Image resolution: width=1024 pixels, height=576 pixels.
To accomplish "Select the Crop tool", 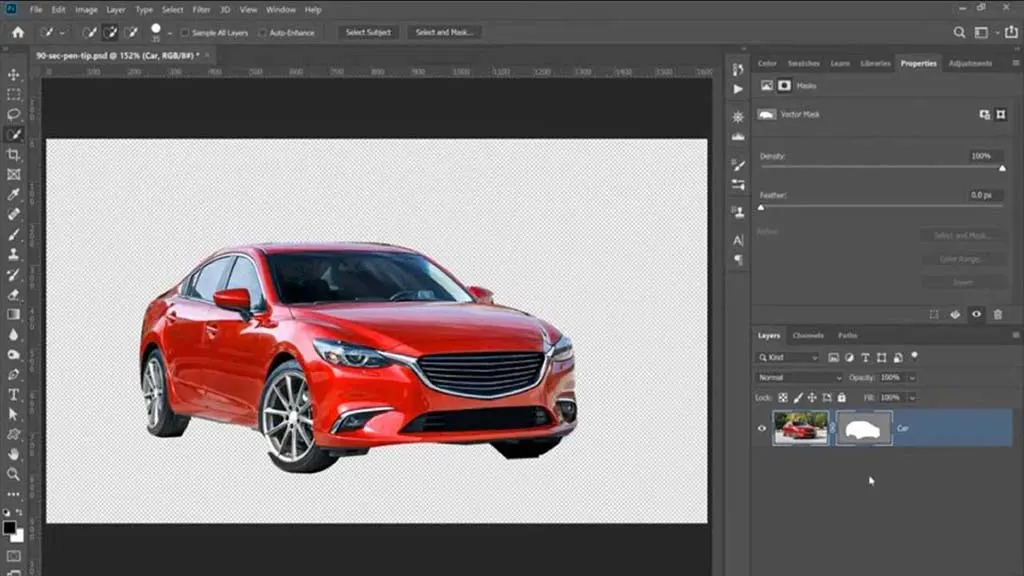I will point(13,155).
